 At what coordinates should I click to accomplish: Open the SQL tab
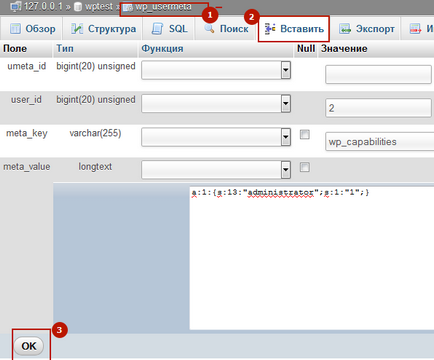tap(170, 29)
